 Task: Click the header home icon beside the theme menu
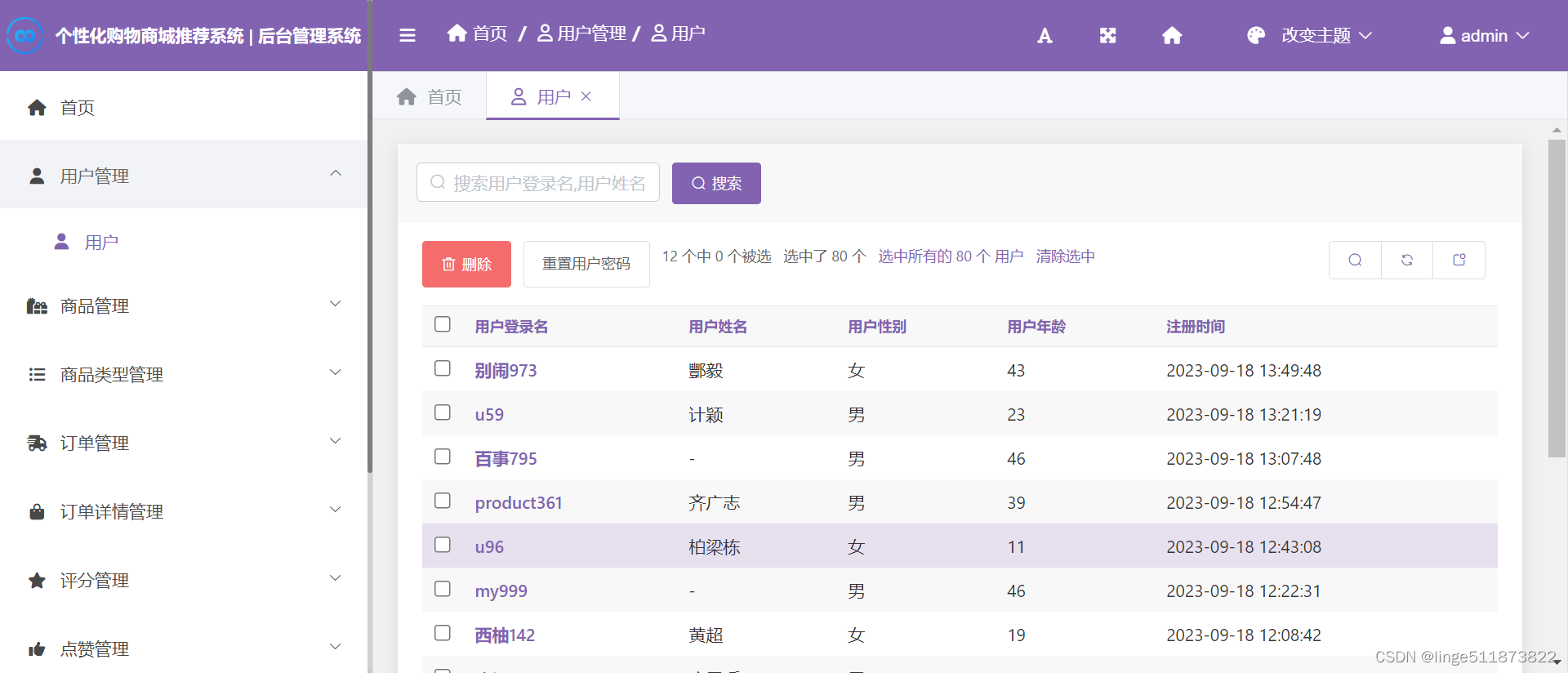(x=1172, y=35)
